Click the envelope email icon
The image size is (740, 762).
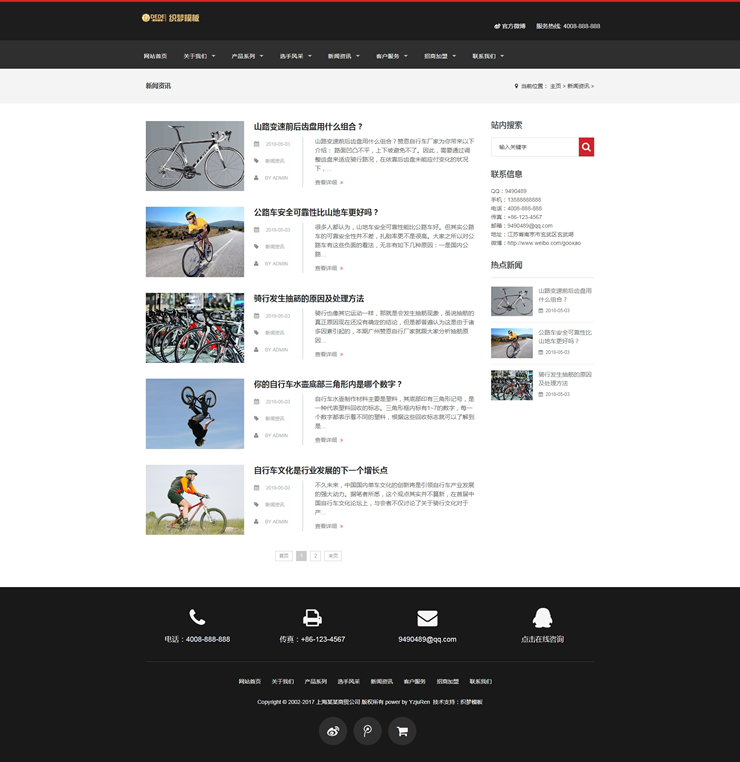click(x=427, y=618)
